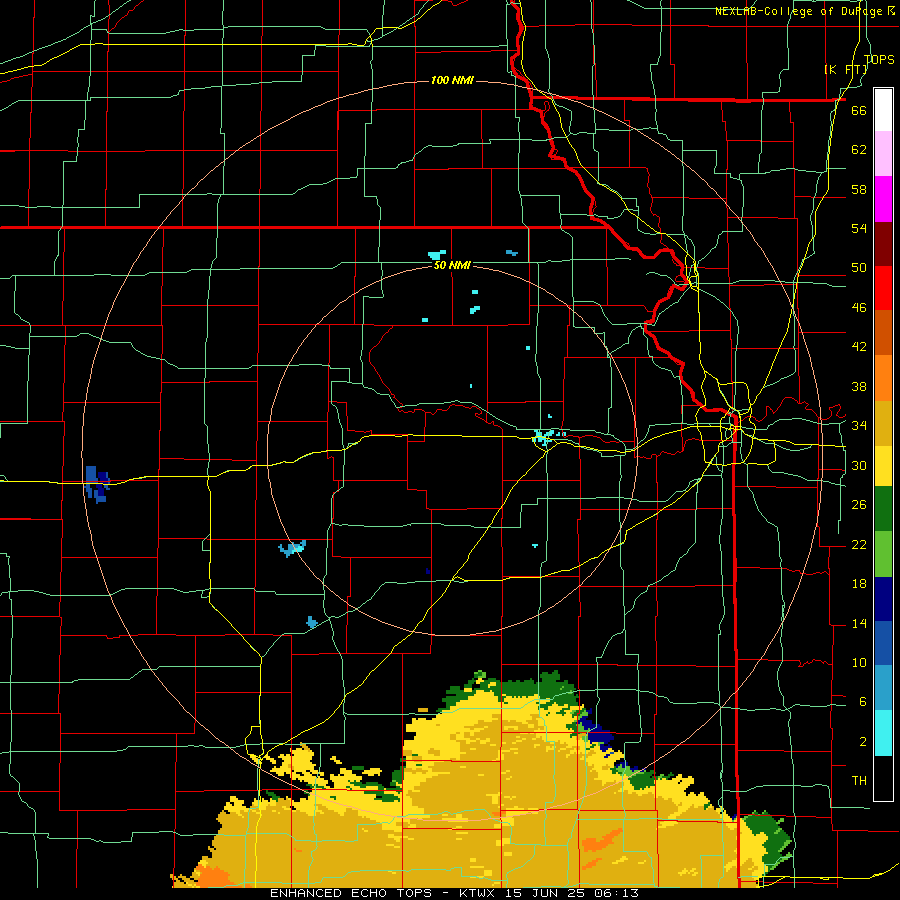
Task: Click the dark green legend swatch
Action: [x=883, y=509]
